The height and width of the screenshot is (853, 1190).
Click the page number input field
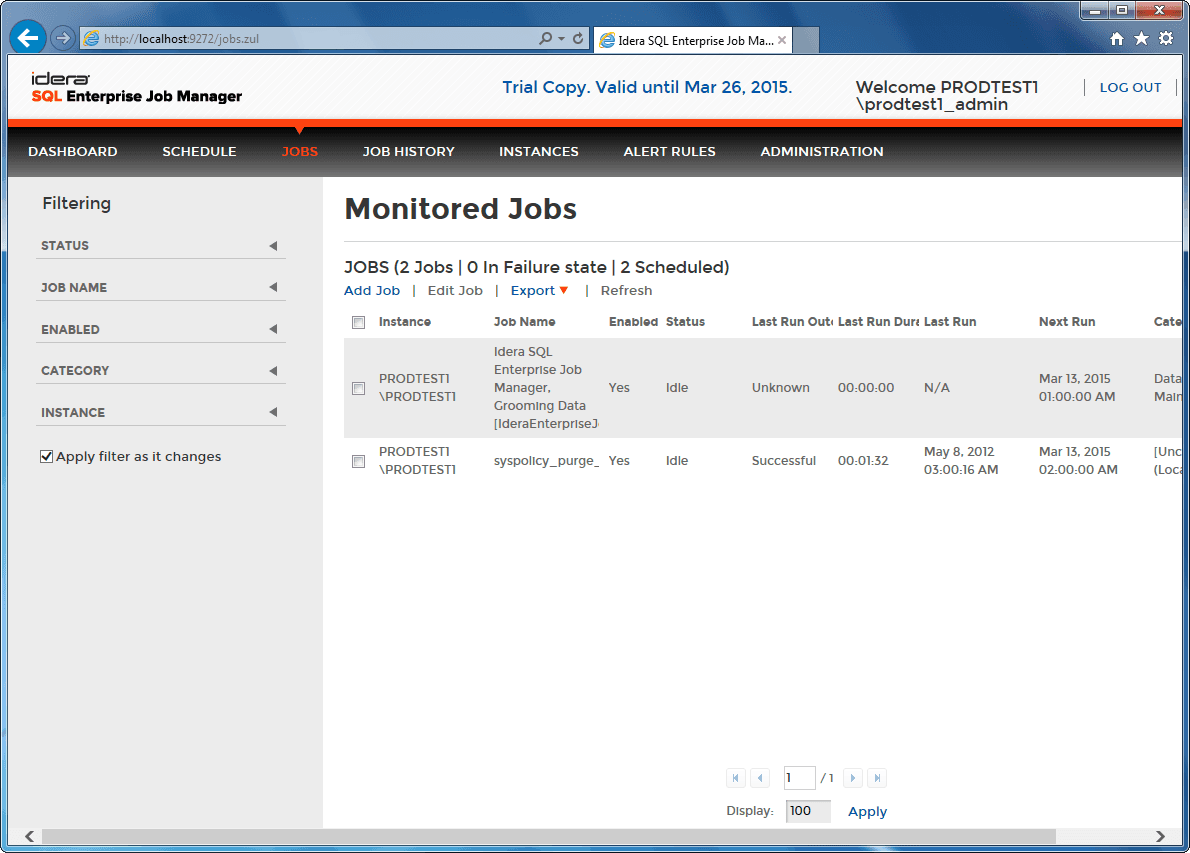[x=800, y=778]
